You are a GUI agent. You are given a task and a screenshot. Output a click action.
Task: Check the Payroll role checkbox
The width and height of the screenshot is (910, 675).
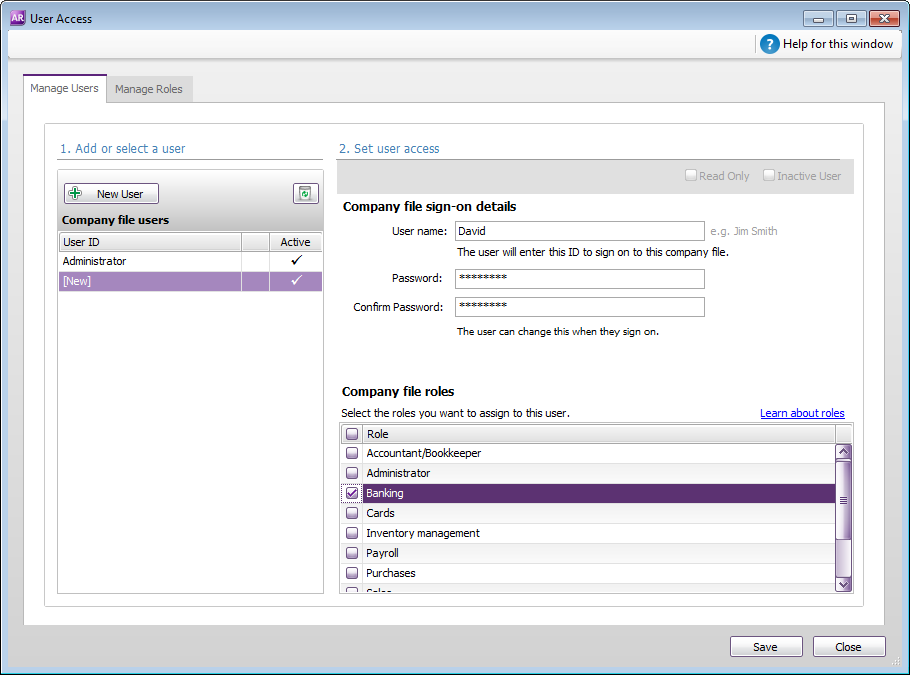(352, 553)
